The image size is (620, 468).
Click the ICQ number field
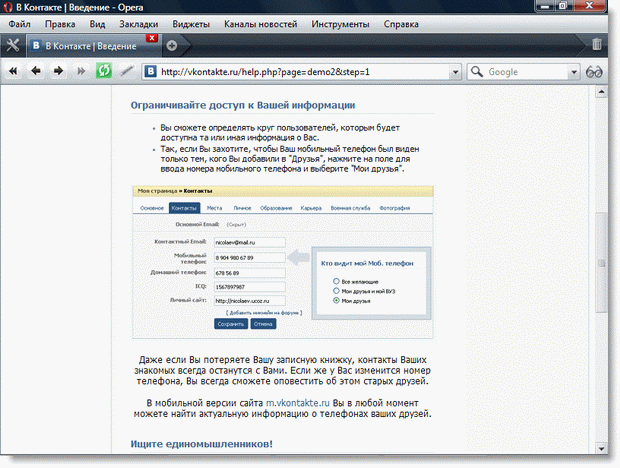250,287
